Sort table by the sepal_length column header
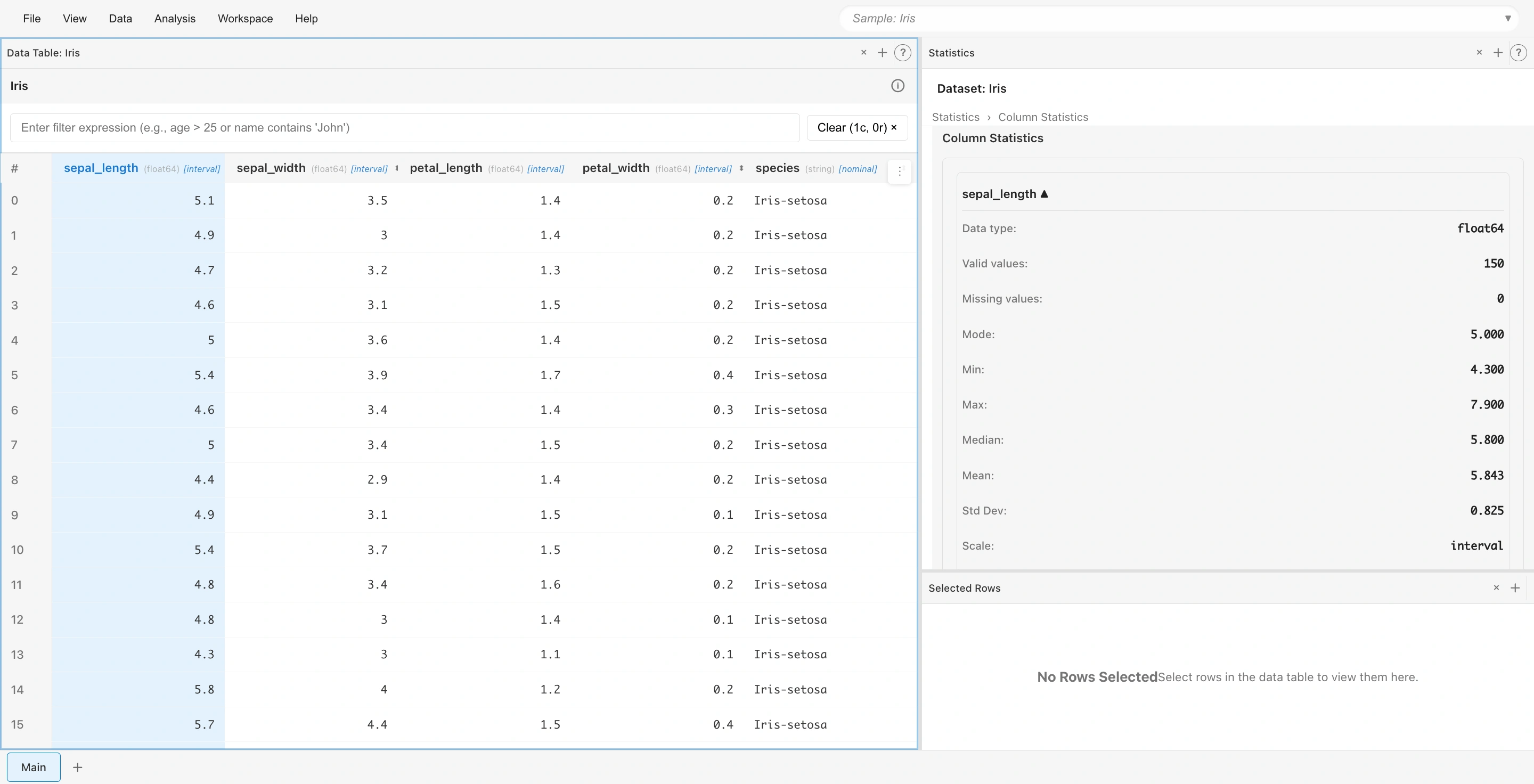Viewport: 1534px width, 784px height. pos(100,168)
